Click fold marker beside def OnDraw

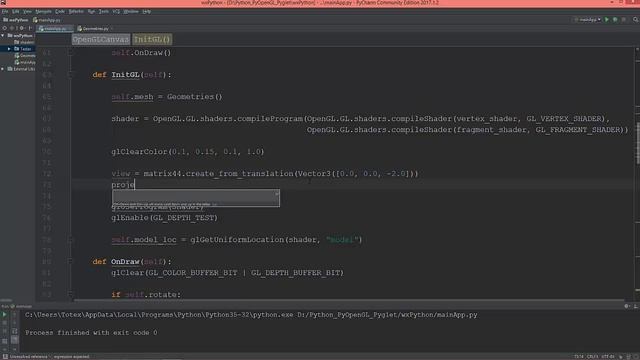click(70, 262)
